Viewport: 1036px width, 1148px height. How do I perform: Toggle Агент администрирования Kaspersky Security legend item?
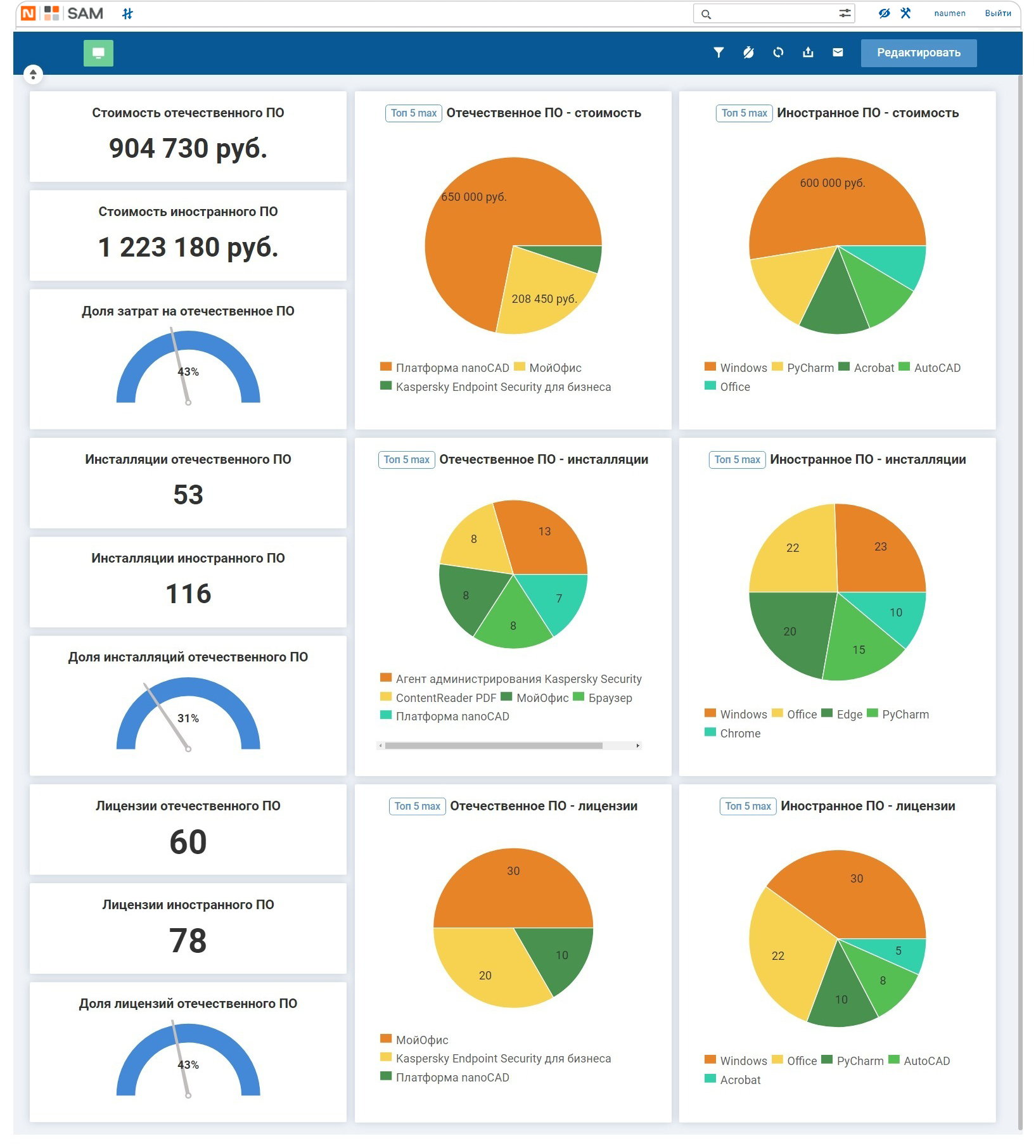(511, 679)
